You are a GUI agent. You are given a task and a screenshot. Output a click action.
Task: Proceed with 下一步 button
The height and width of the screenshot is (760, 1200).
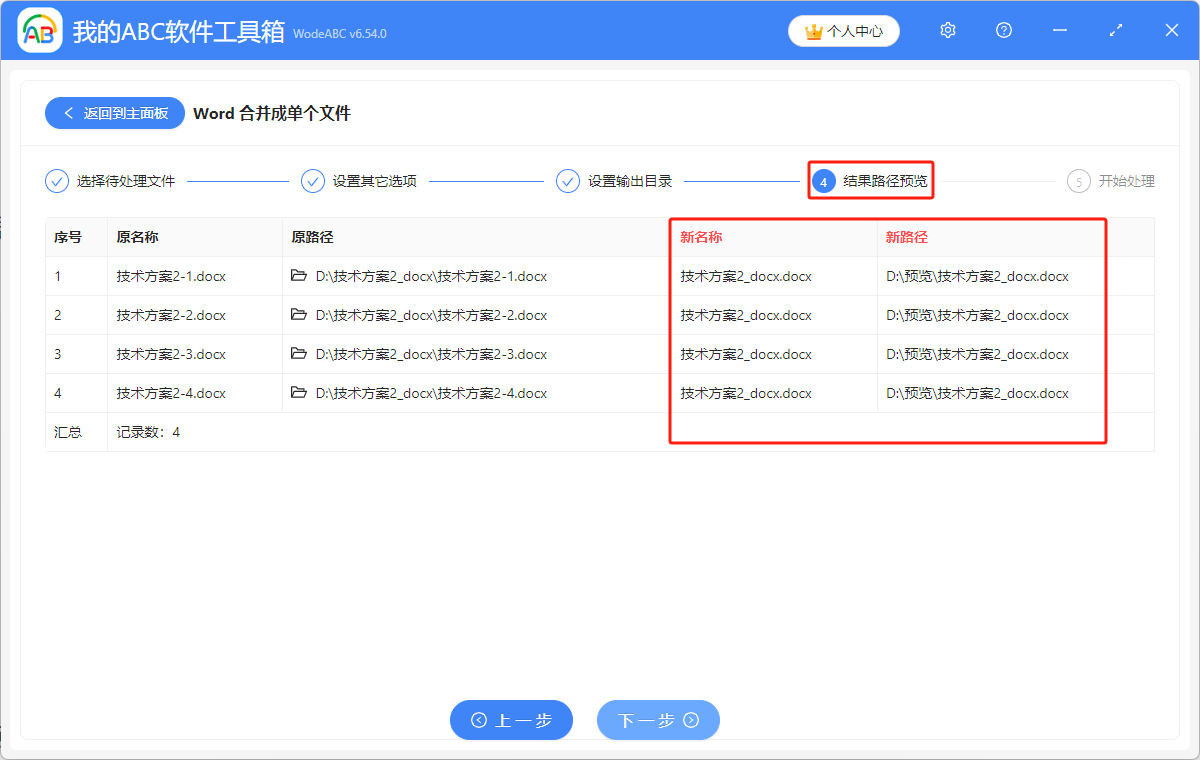[658, 720]
